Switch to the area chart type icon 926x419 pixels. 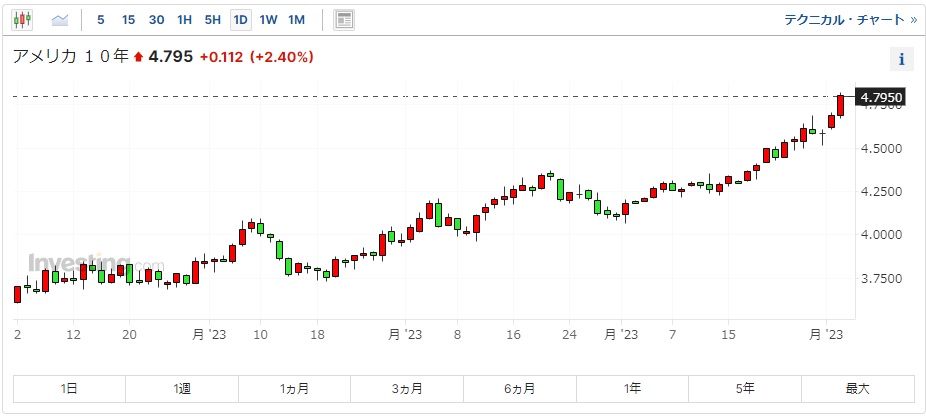pyautogui.click(x=60, y=20)
